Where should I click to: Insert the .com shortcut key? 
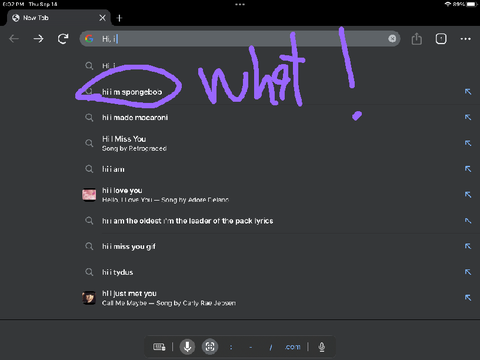coord(293,347)
